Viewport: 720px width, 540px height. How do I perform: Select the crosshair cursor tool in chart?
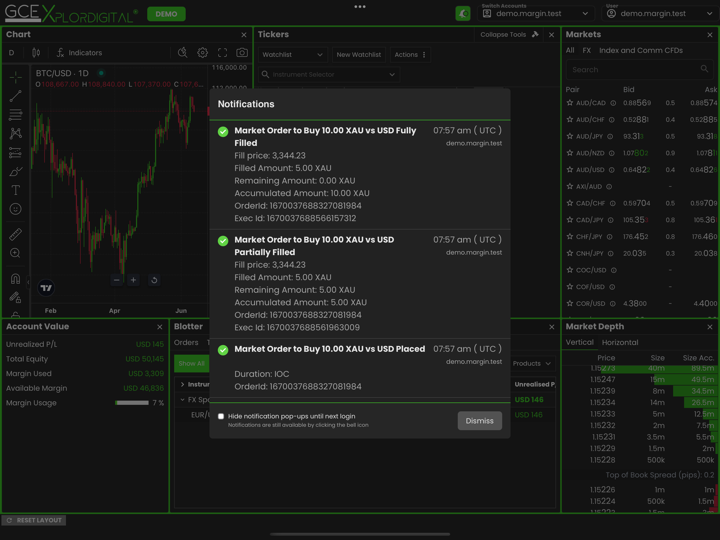pos(15,77)
